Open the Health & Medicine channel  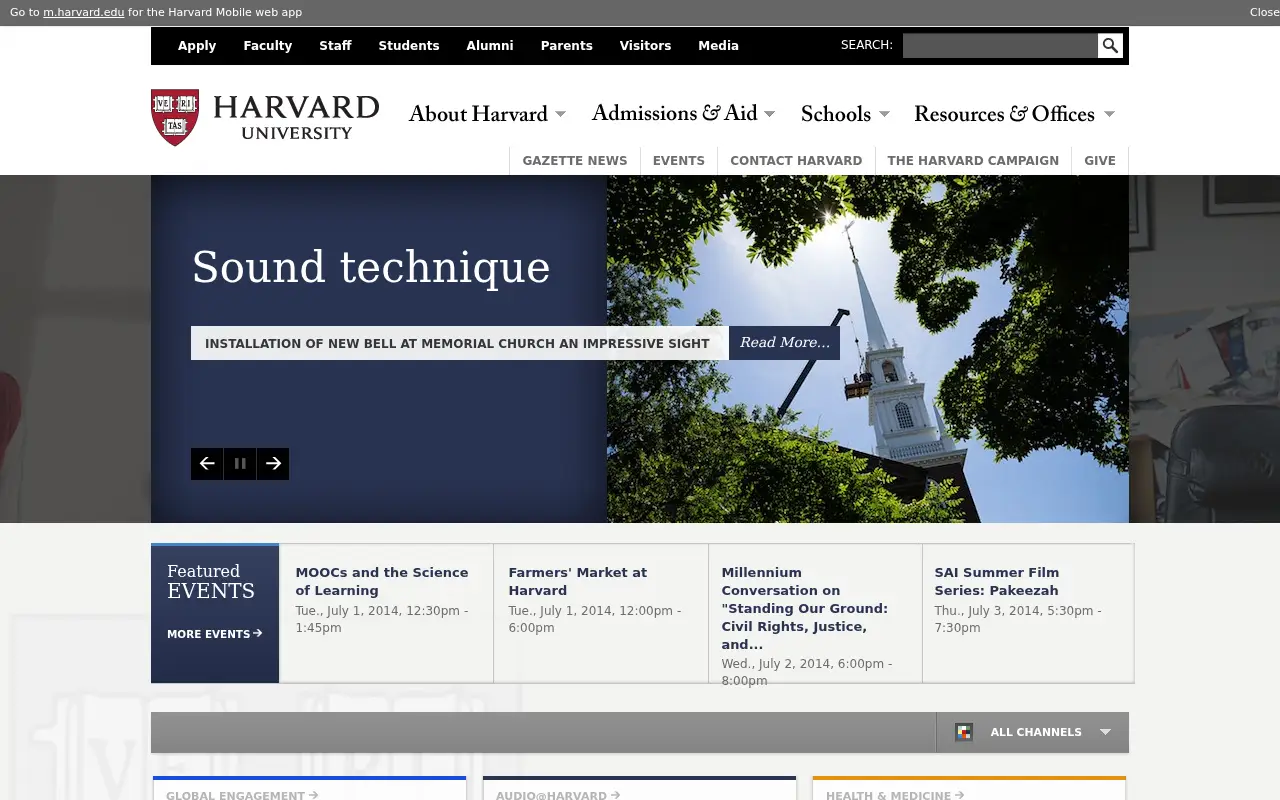click(895, 795)
